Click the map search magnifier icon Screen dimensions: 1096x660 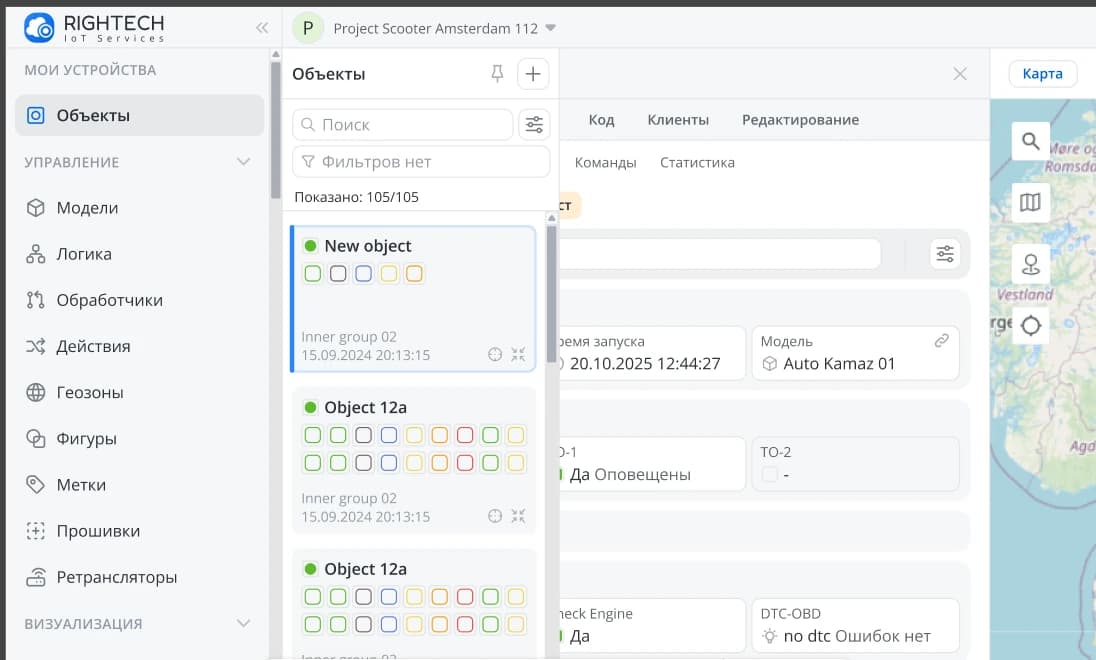pos(1030,142)
